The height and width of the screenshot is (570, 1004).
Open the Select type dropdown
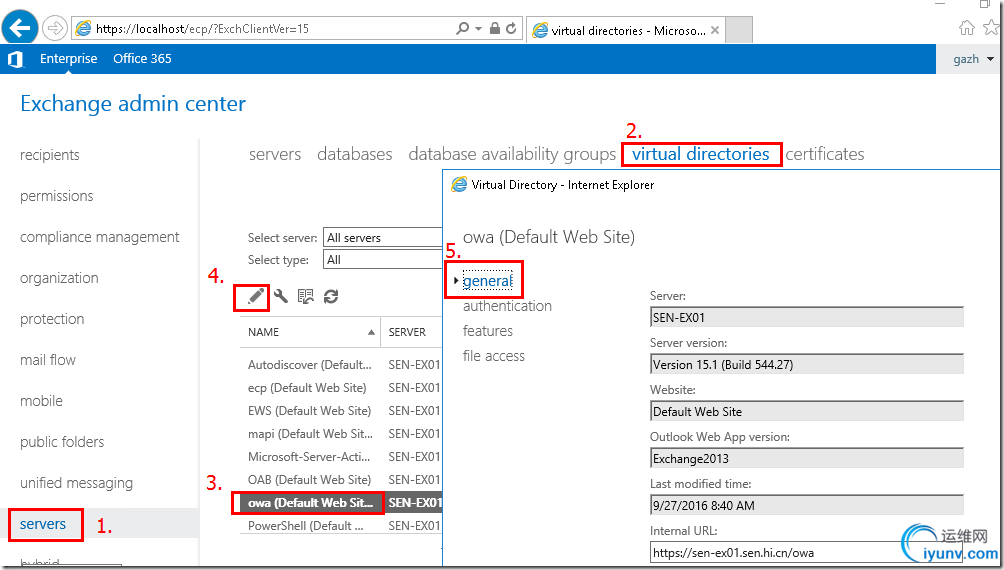(x=383, y=259)
